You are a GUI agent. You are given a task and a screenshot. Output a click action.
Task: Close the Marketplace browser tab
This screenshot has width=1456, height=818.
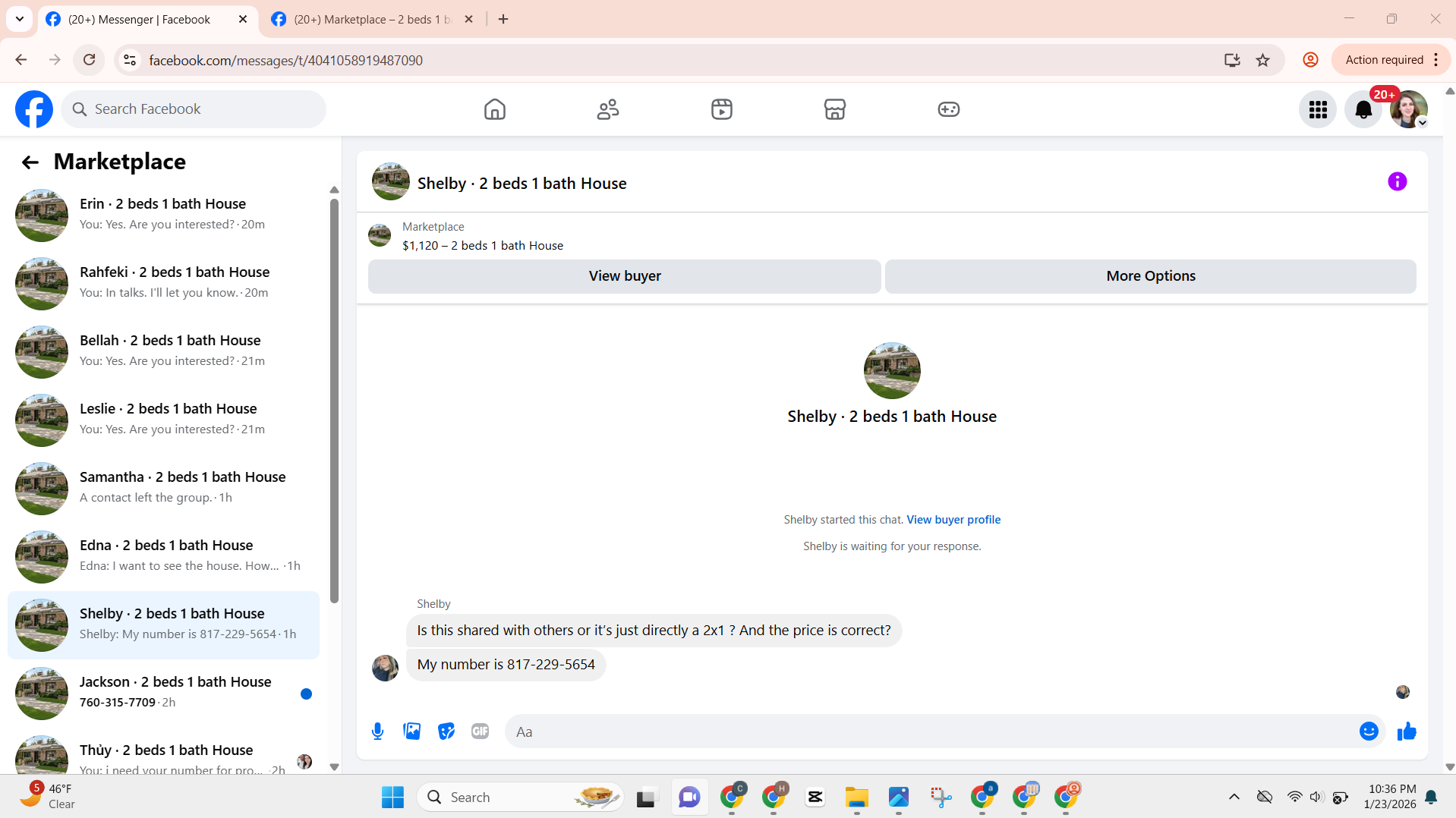[468, 20]
